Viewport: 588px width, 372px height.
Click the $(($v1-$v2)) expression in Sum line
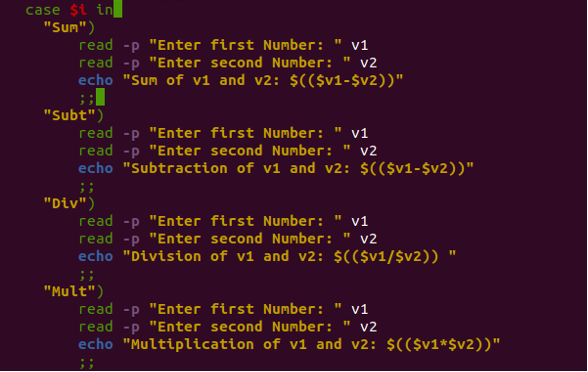342,80
